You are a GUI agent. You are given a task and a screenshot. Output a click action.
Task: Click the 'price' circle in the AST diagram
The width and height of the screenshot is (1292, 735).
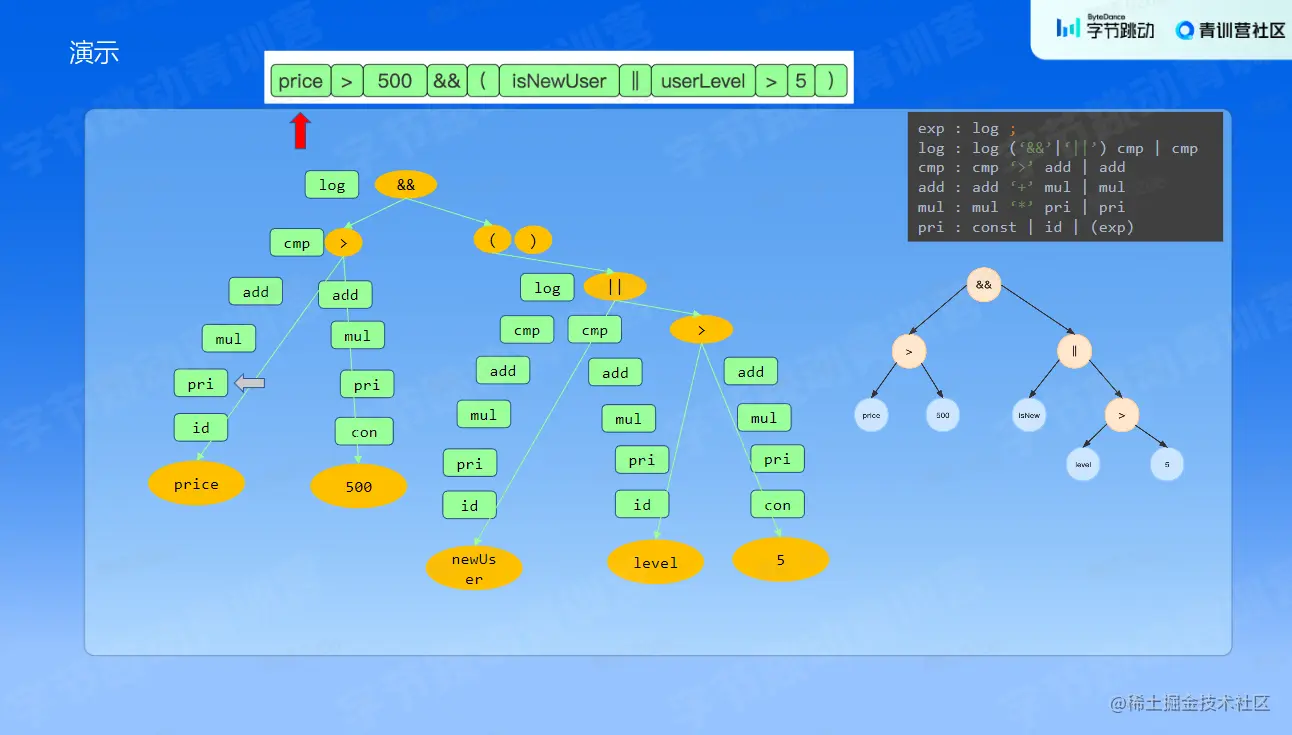pyautogui.click(x=872, y=415)
